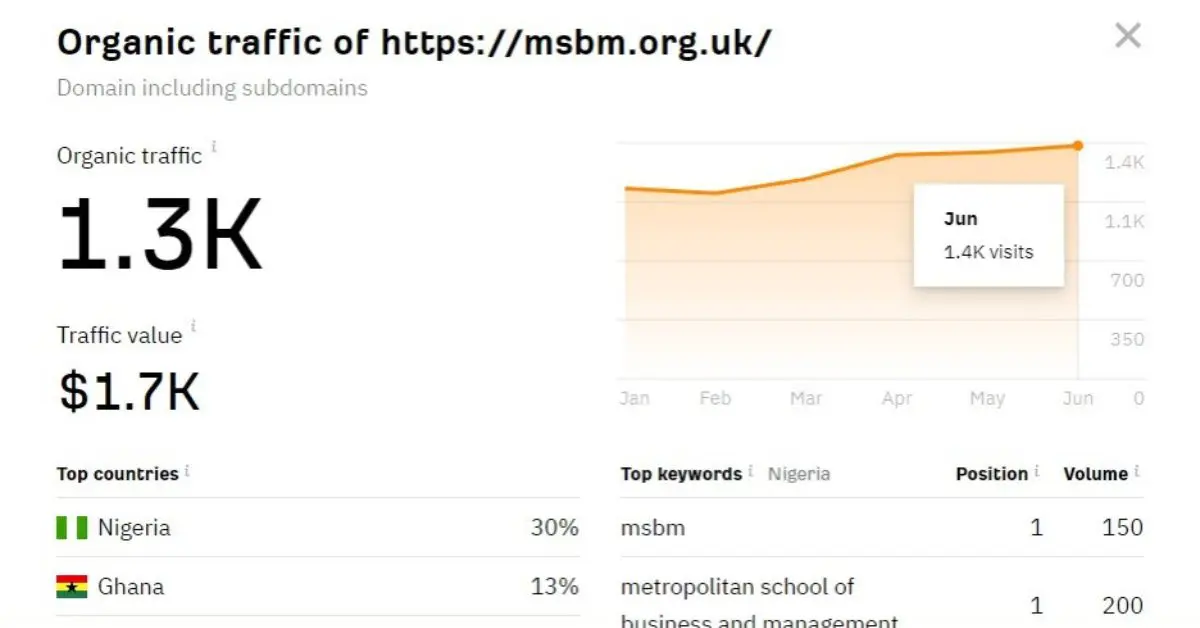
Task: Open info tooltip next to Organic traffic
Action: pos(214,148)
